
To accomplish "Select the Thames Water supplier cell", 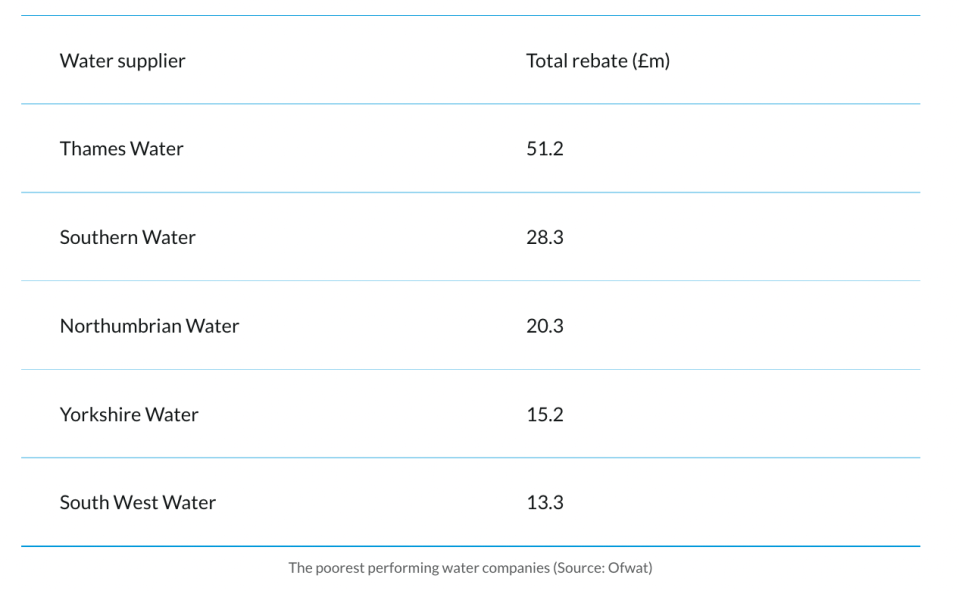I will point(122,149).
